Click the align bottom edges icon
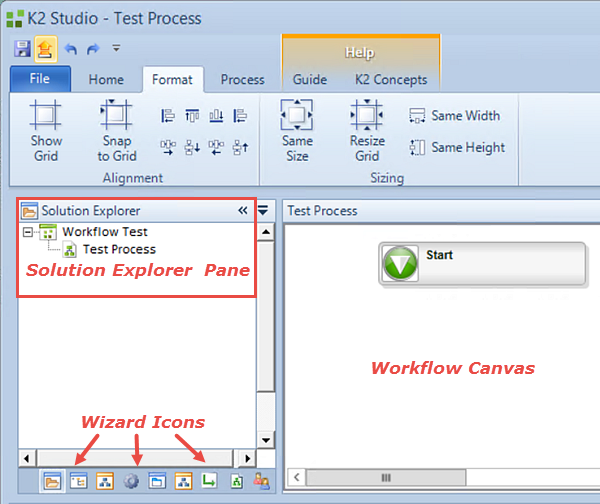Screen dimensions: 600x504 [216, 115]
